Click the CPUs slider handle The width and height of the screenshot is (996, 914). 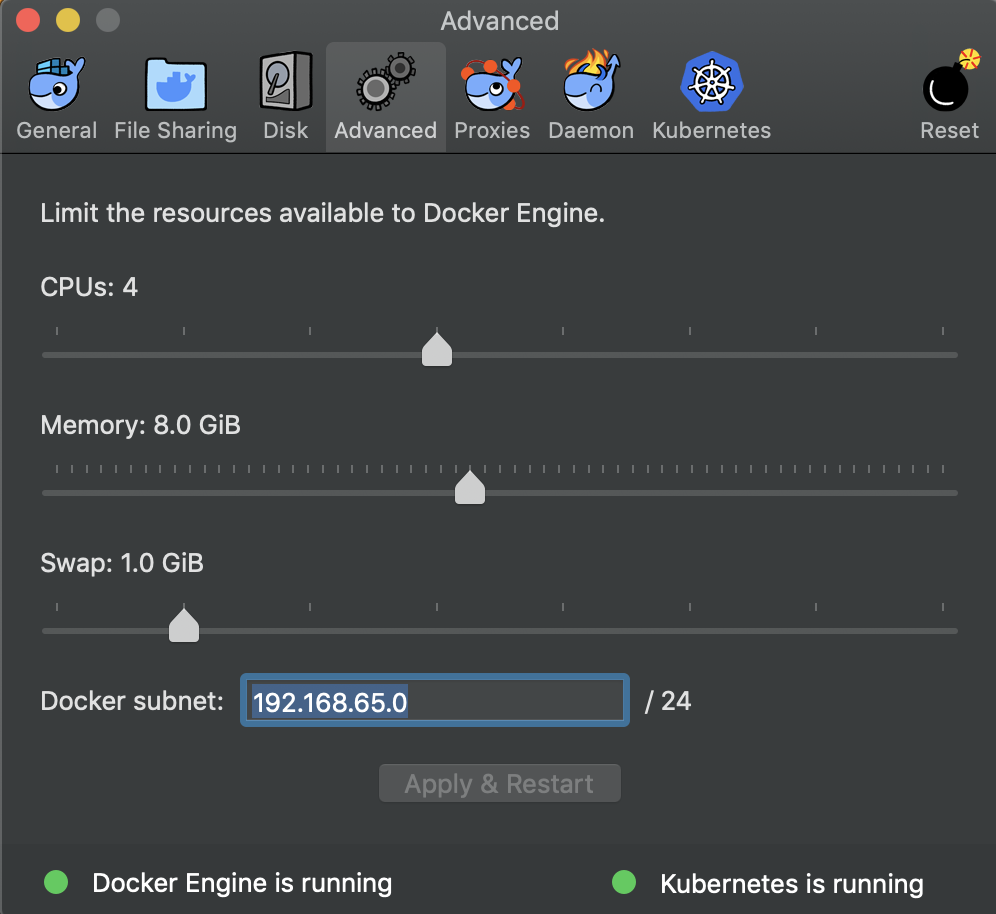click(437, 349)
